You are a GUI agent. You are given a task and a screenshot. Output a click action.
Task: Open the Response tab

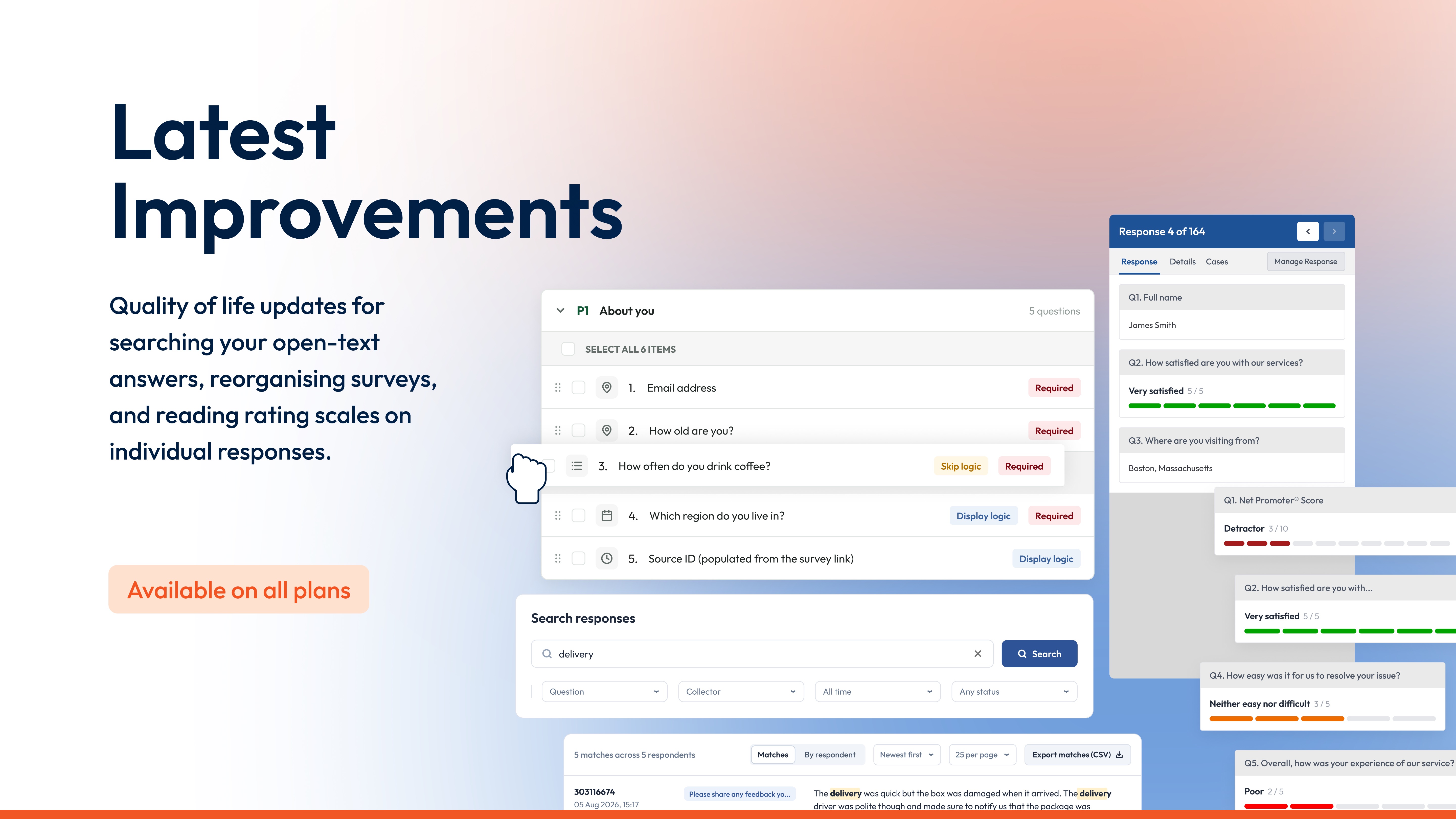[1139, 262]
